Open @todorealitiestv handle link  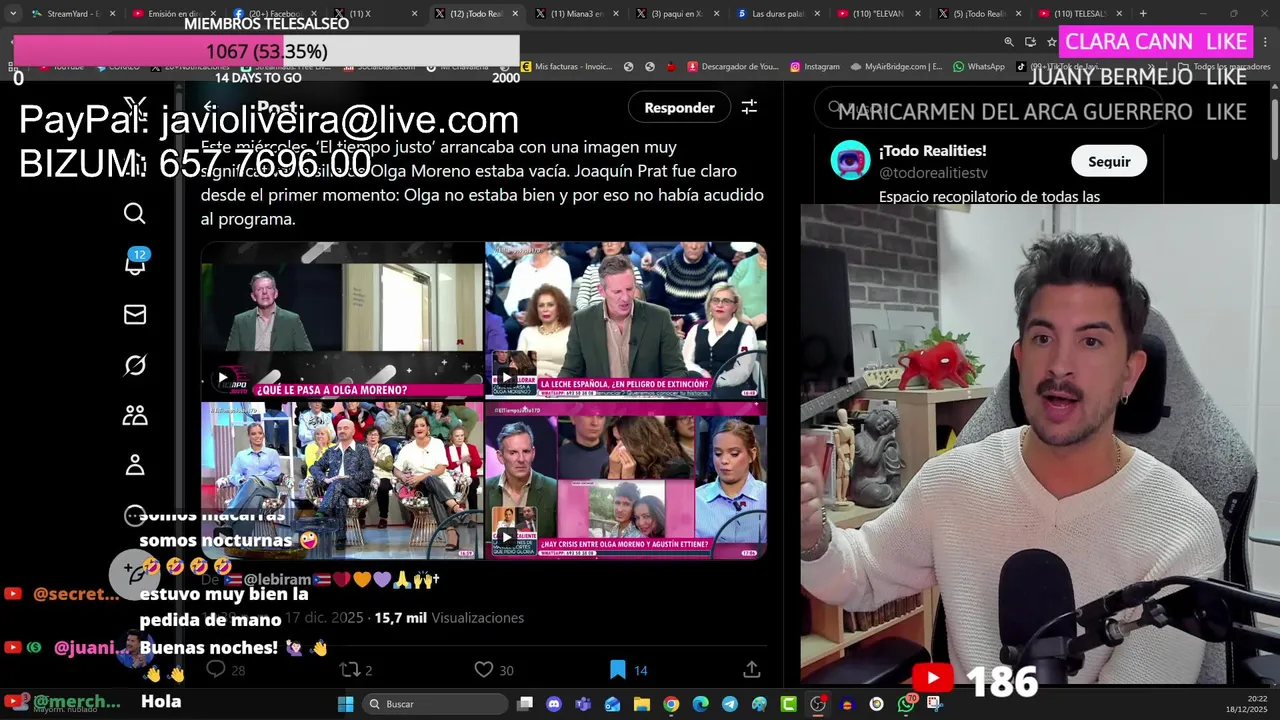click(933, 173)
